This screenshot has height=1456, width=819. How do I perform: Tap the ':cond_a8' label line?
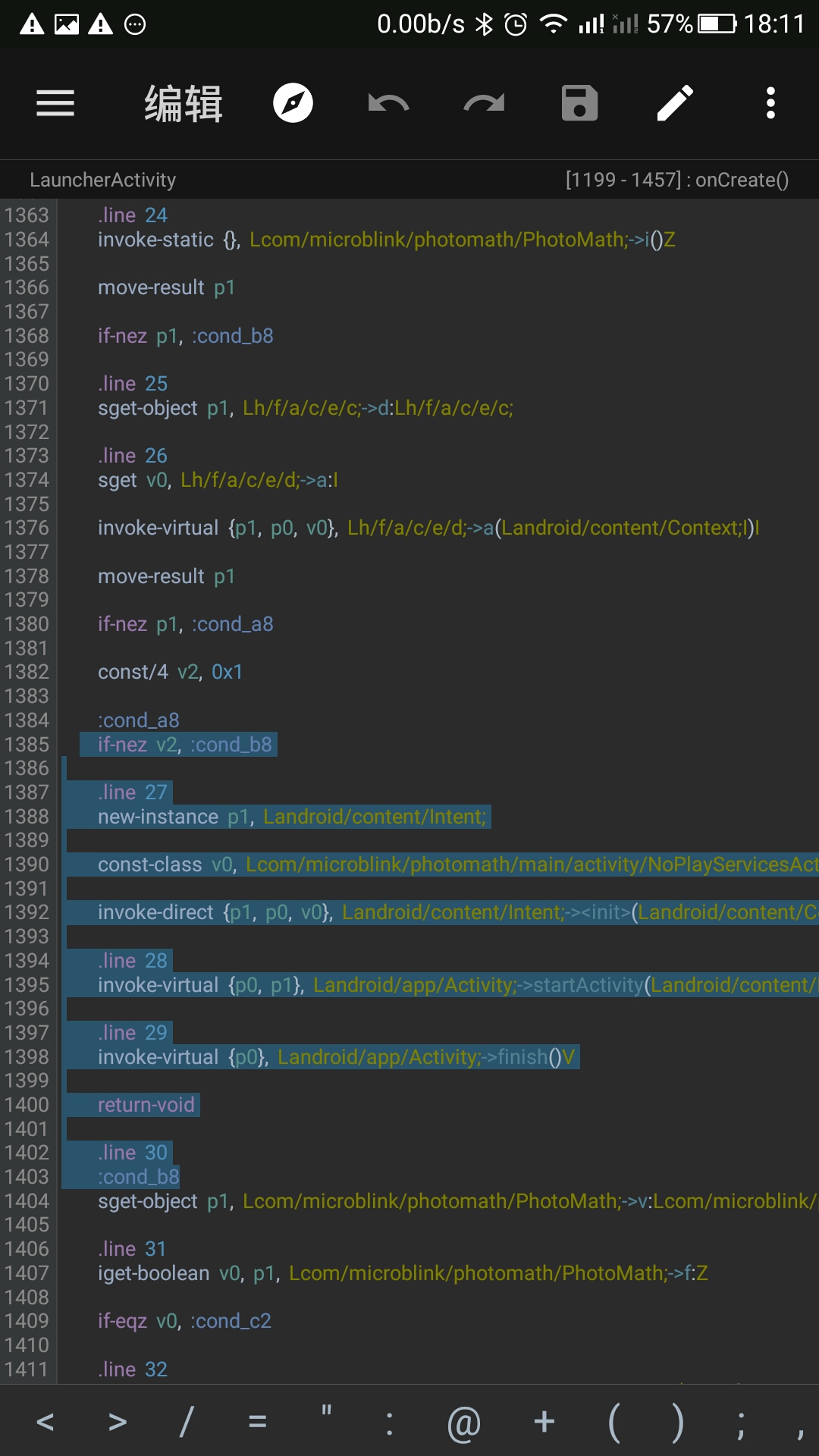(139, 720)
